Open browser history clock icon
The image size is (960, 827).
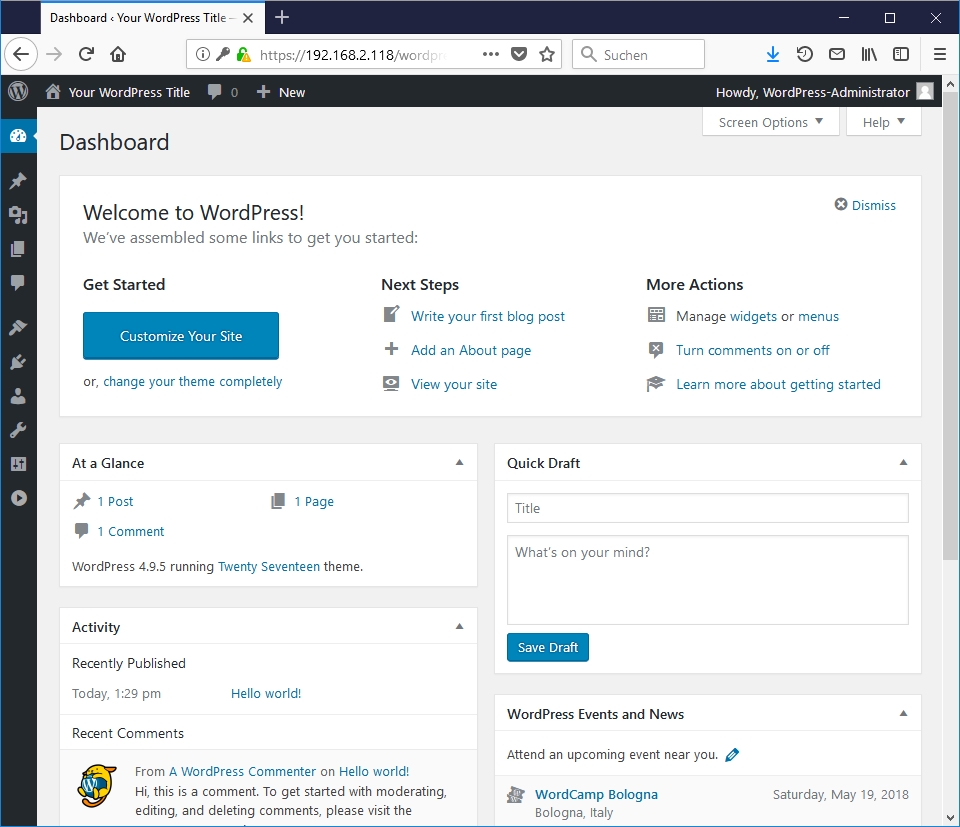pyautogui.click(x=804, y=54)
